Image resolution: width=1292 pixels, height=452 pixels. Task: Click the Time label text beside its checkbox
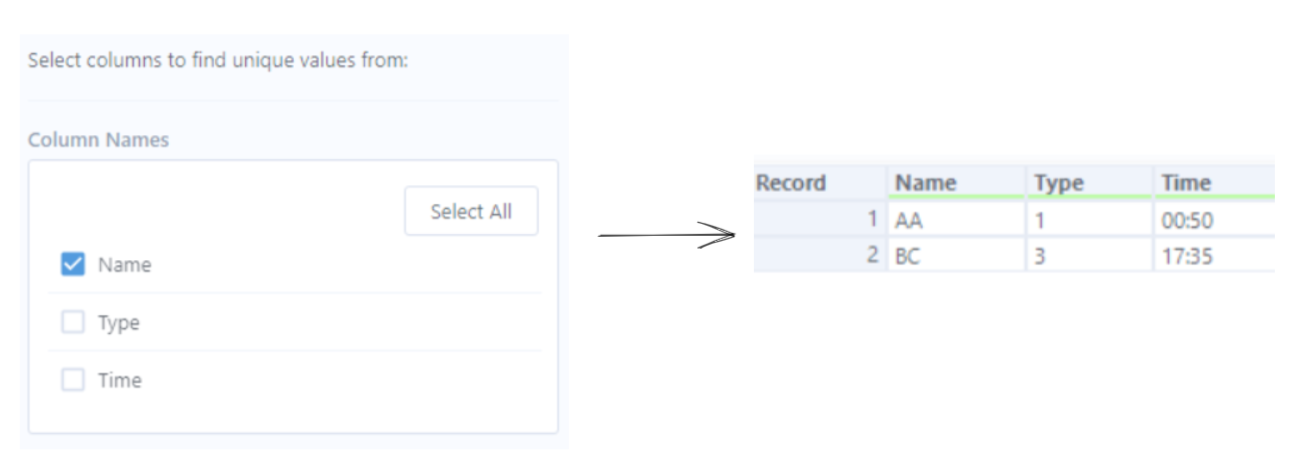click(x=119, y=380)
